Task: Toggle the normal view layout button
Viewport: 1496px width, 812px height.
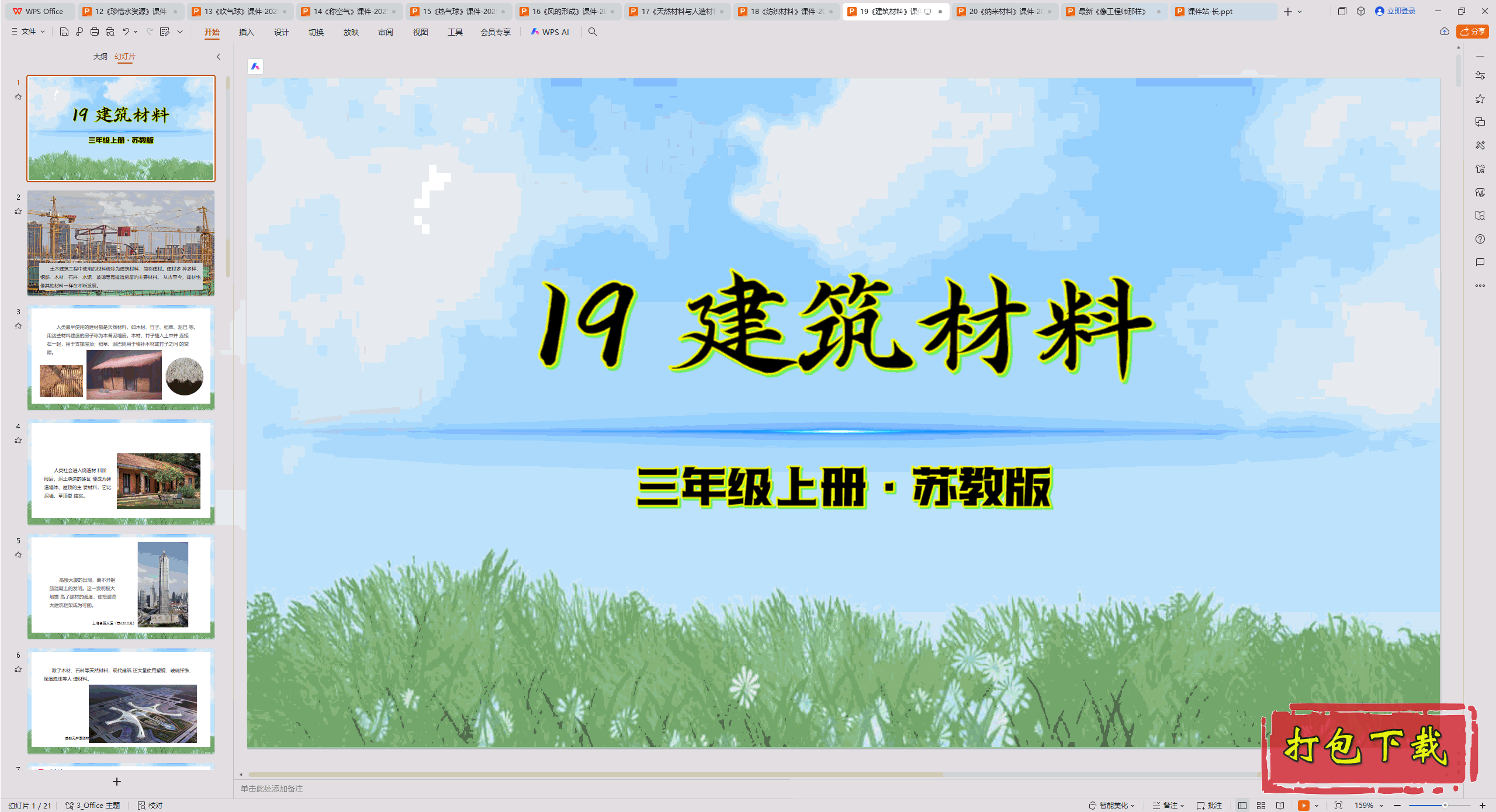Action: tap(1242, 804)
